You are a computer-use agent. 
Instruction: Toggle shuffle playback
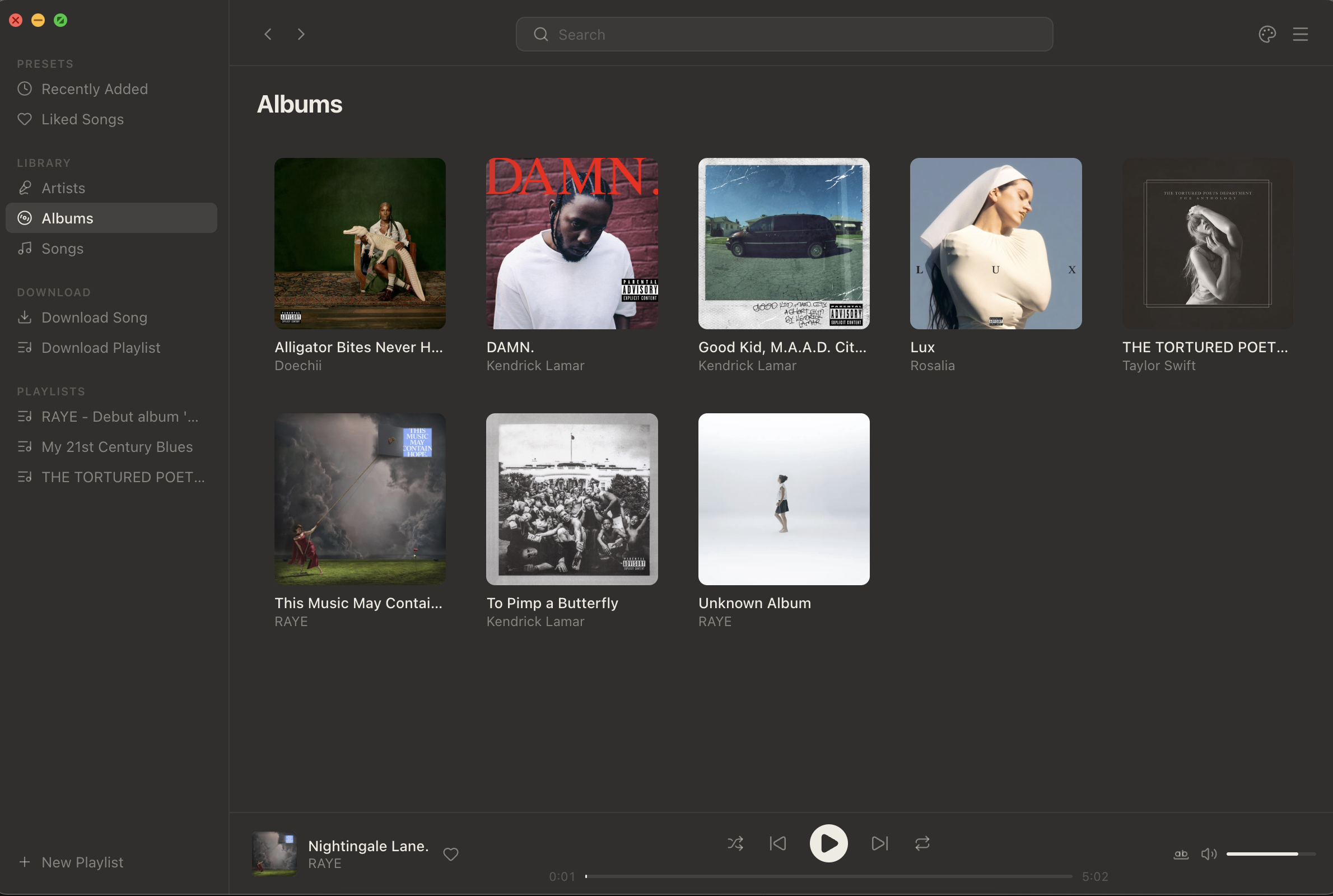point(735,843)
